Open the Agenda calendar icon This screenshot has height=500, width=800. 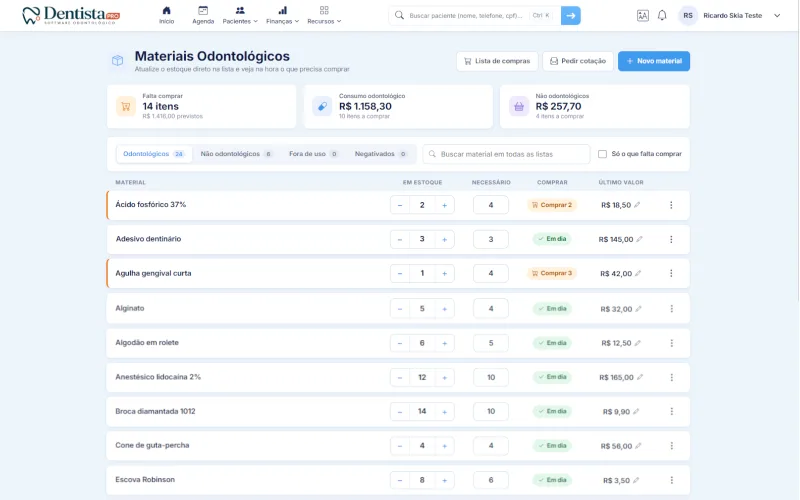(x=203, y=15)
